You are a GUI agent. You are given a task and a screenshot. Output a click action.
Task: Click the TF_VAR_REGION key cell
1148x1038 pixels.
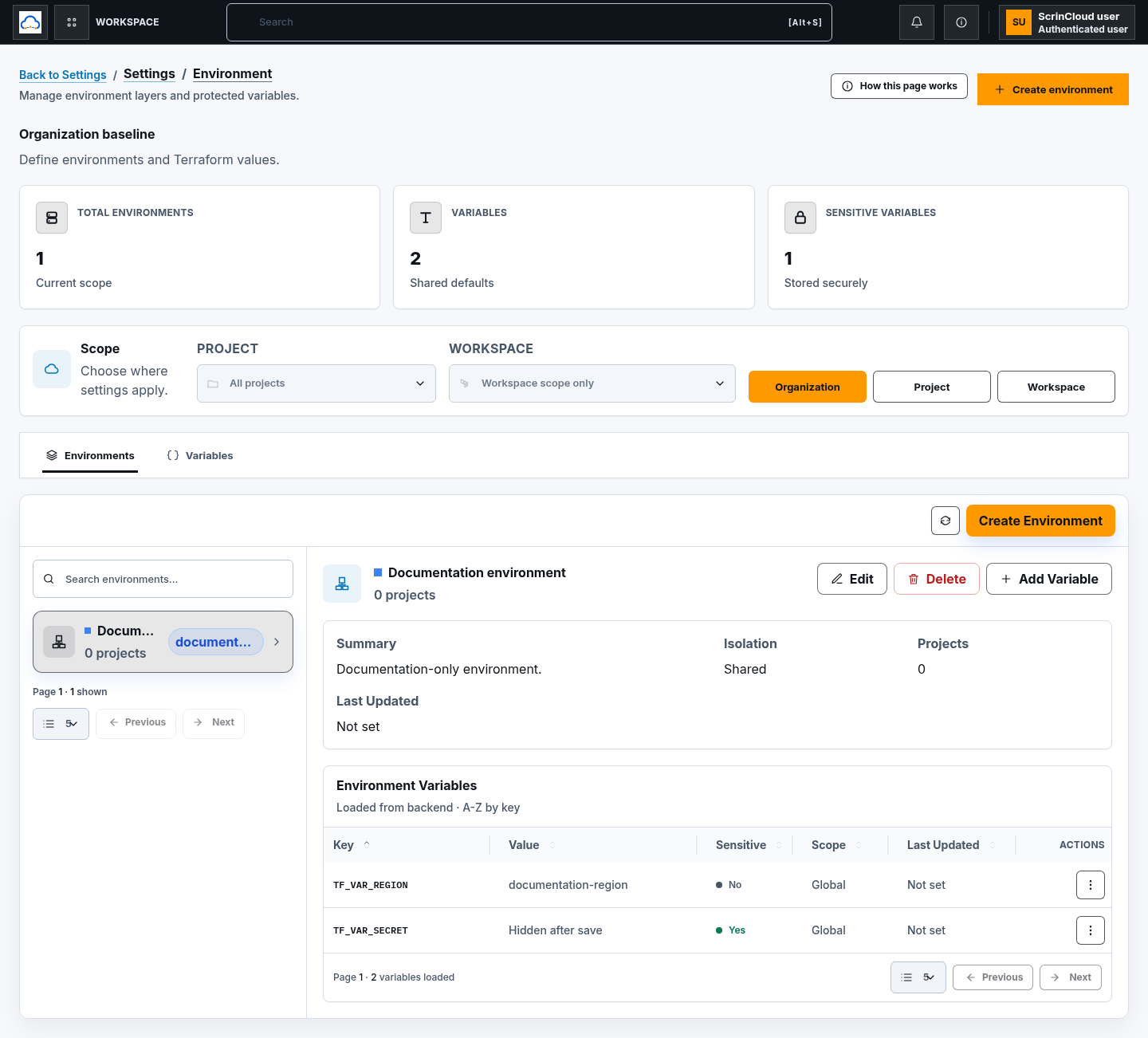[x=371, y=885]
